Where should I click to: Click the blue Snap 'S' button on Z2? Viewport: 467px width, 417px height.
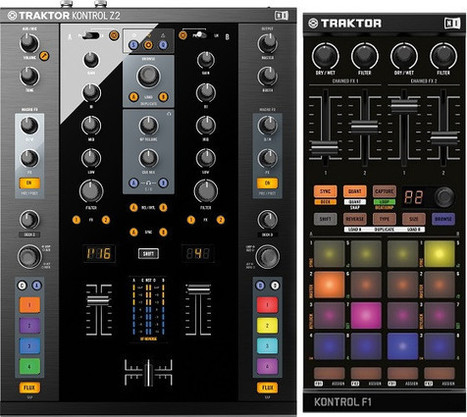pos(134,45)
